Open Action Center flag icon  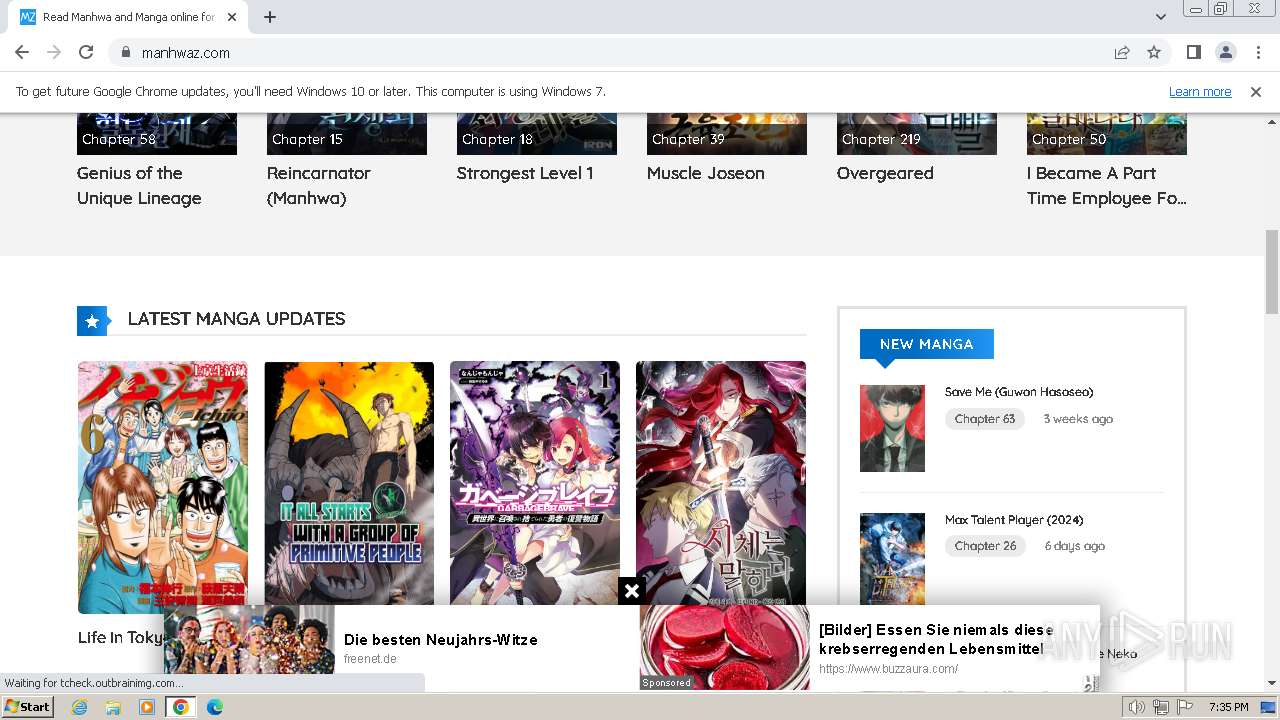click(x=1185, y=707)
